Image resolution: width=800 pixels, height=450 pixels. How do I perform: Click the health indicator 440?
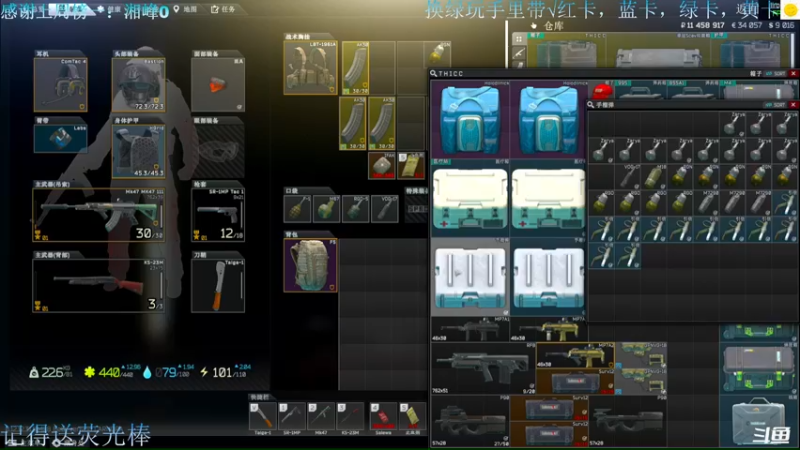[112, 372]
